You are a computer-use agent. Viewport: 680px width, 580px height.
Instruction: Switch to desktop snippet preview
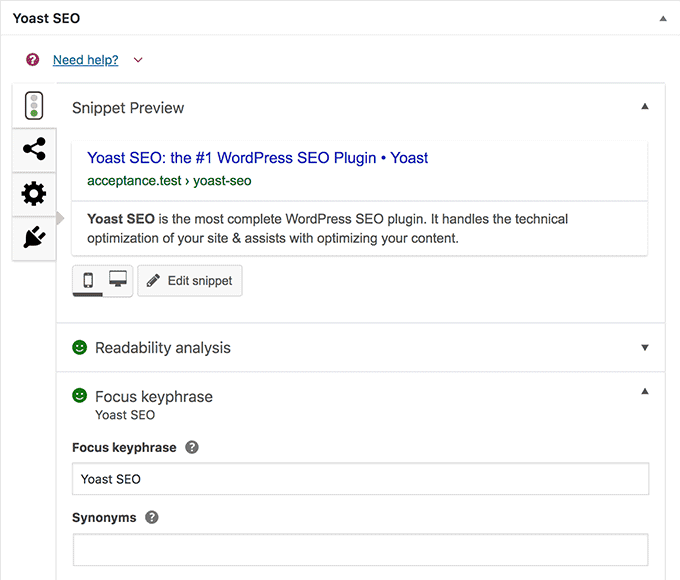click(118, 279)
